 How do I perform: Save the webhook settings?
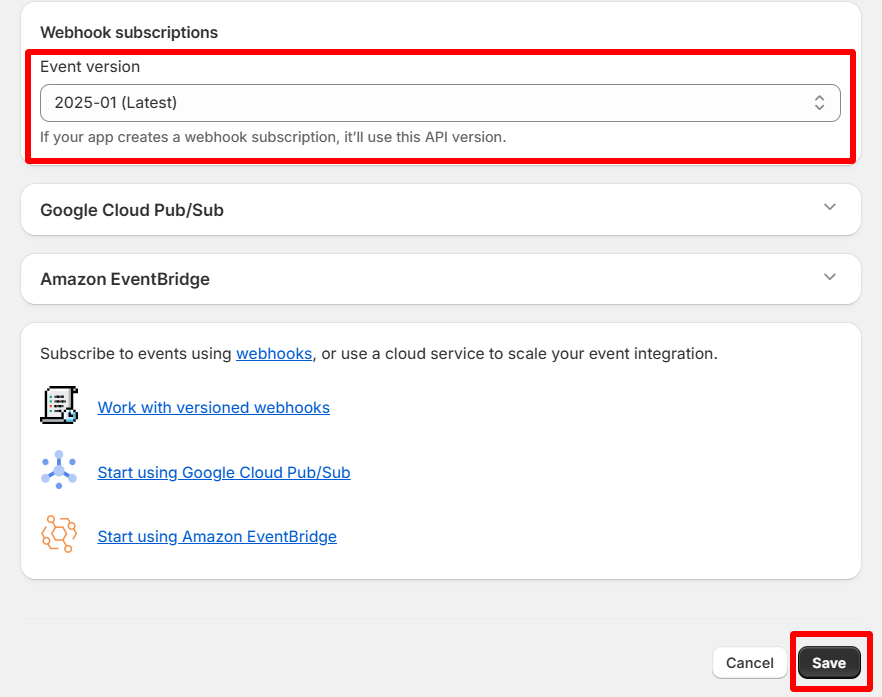click(829, 662)
